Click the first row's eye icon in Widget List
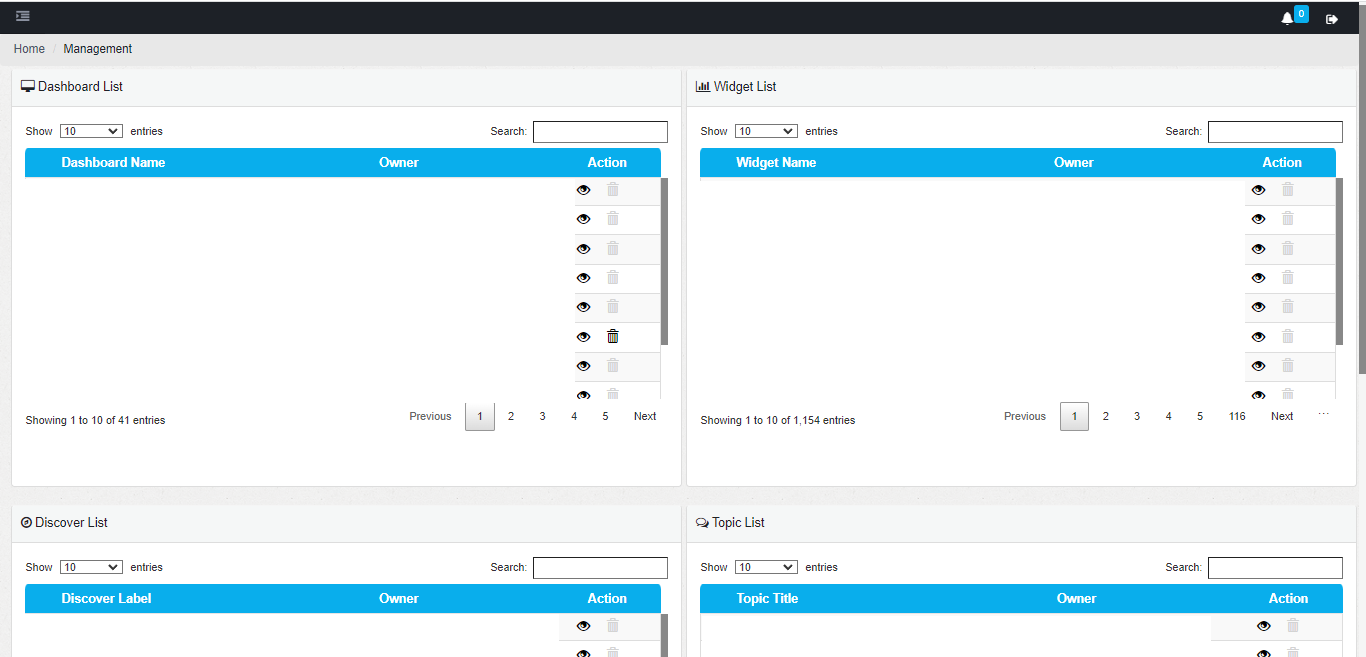This screenshot has width=1366, height=657. point(1259,190)
